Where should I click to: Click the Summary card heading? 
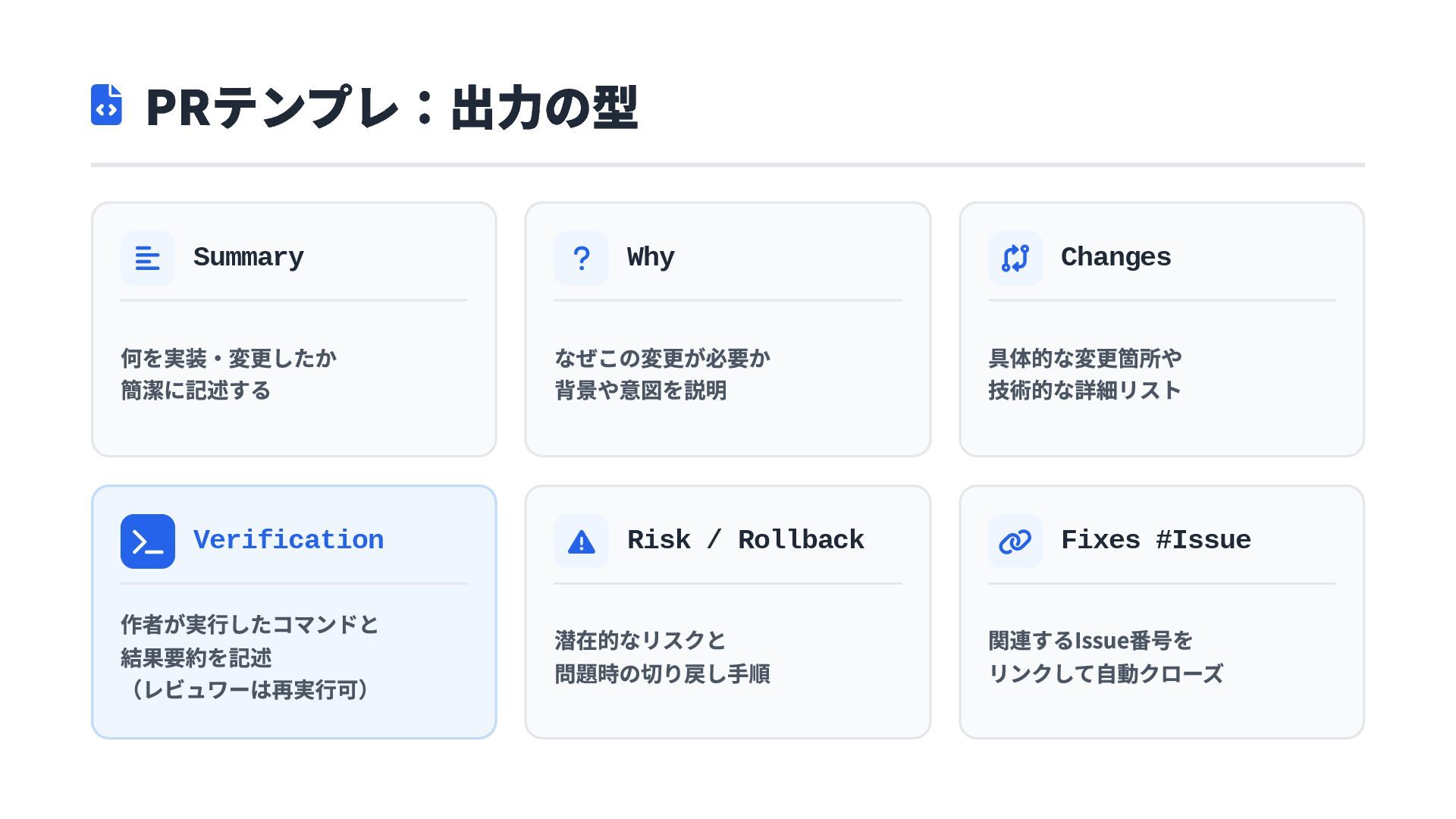248,257
